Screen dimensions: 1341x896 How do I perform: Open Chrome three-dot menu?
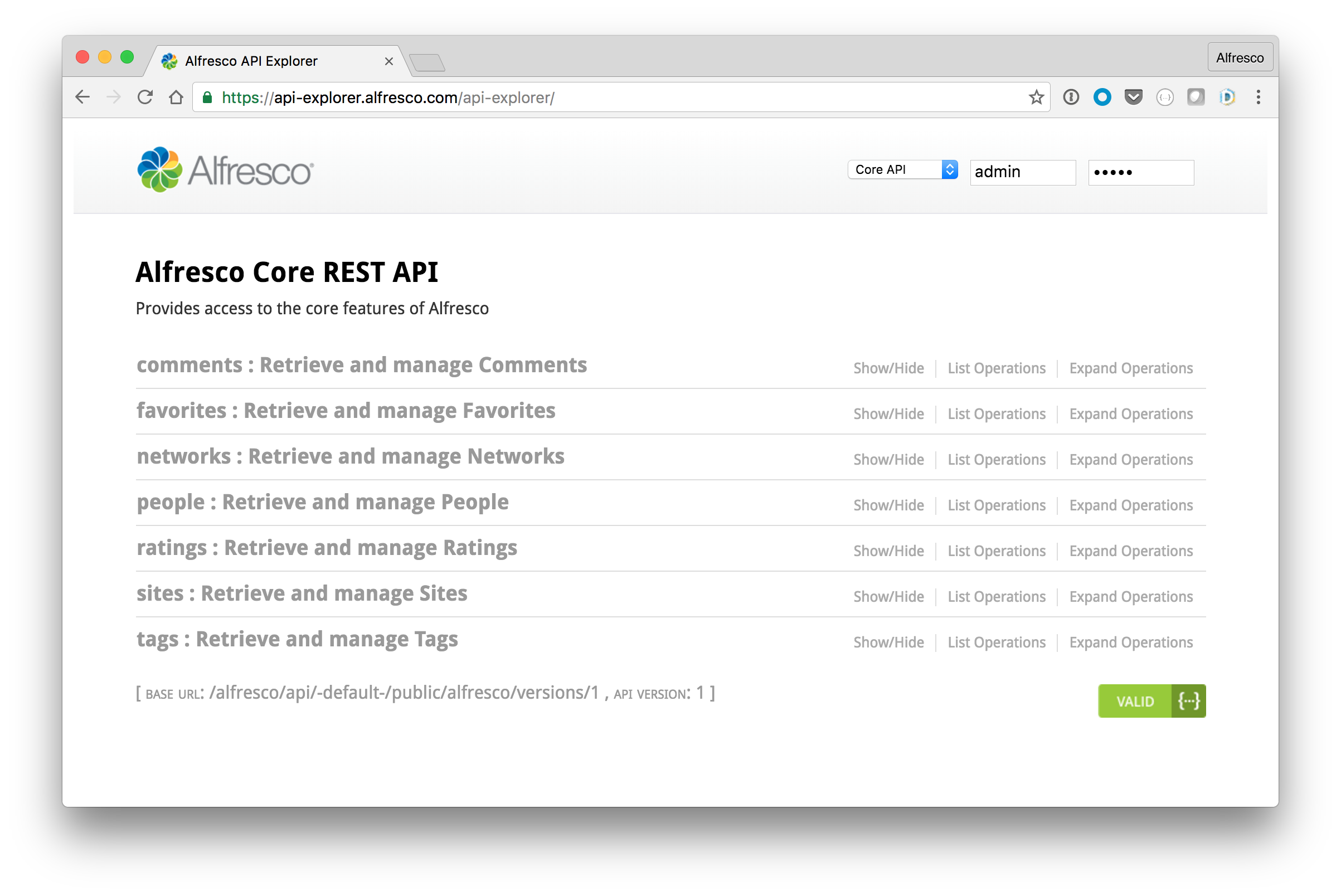click(1258, 97)
